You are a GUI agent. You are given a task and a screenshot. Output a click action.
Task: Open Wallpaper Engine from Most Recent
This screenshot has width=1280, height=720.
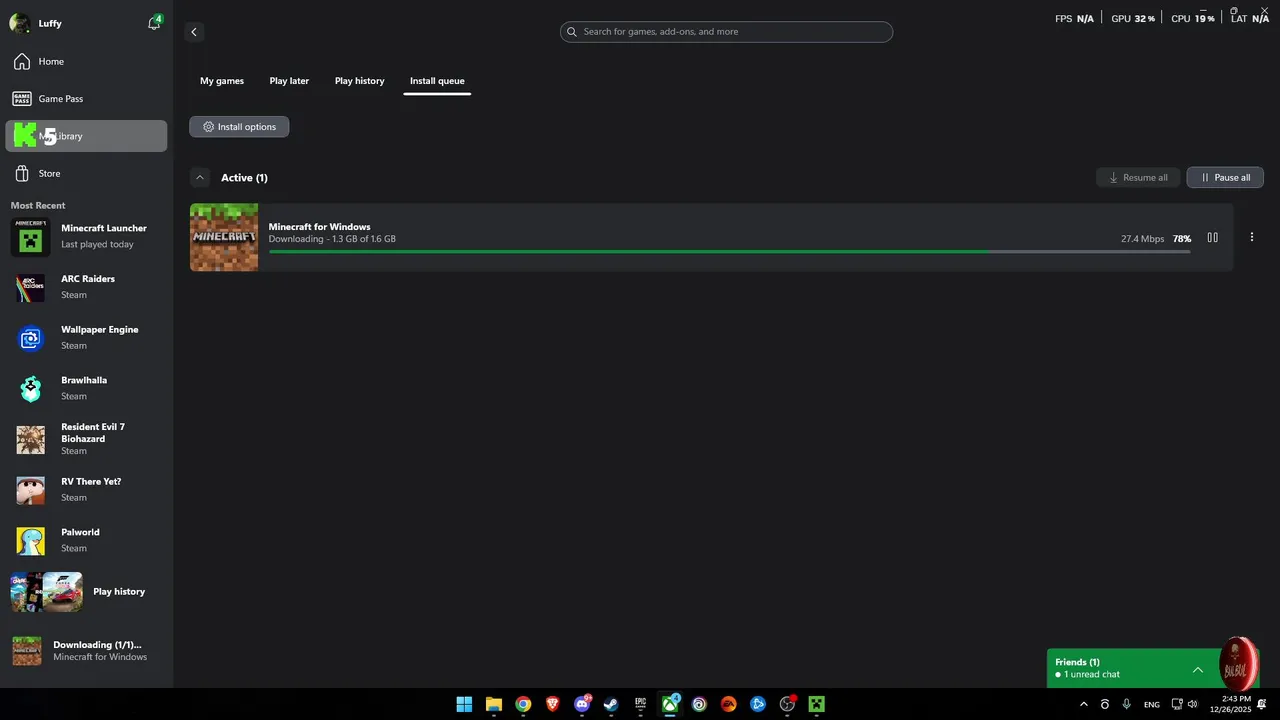click(88, 338)
